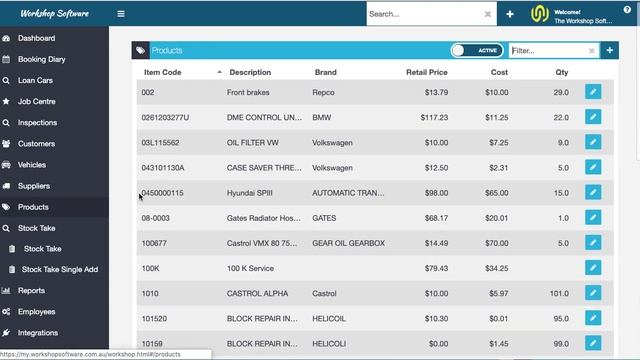Sort by Description column header
The image size is (640, 360).
click(250, 72)
